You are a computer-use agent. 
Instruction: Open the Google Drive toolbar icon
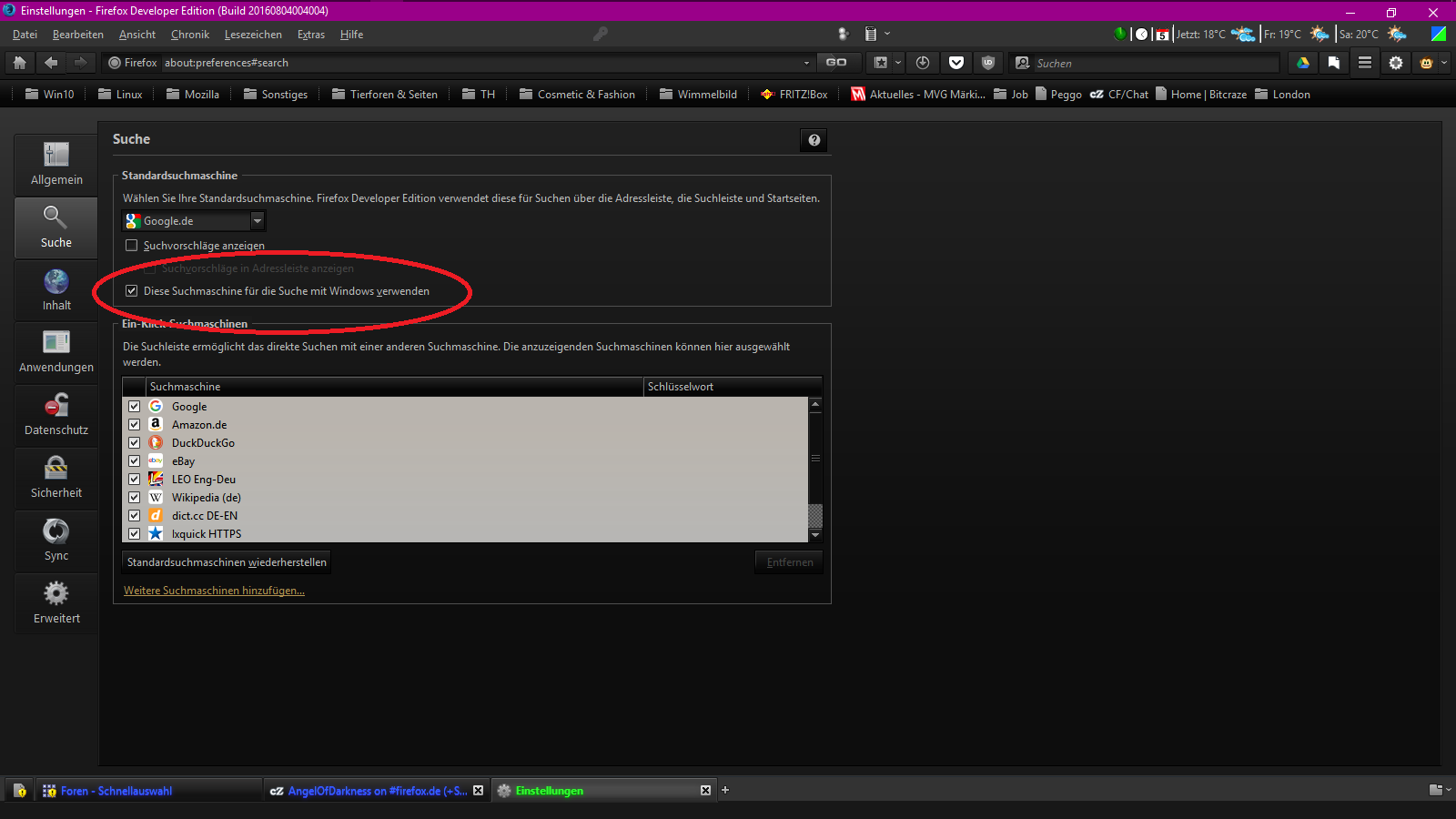pos(1303,63)
